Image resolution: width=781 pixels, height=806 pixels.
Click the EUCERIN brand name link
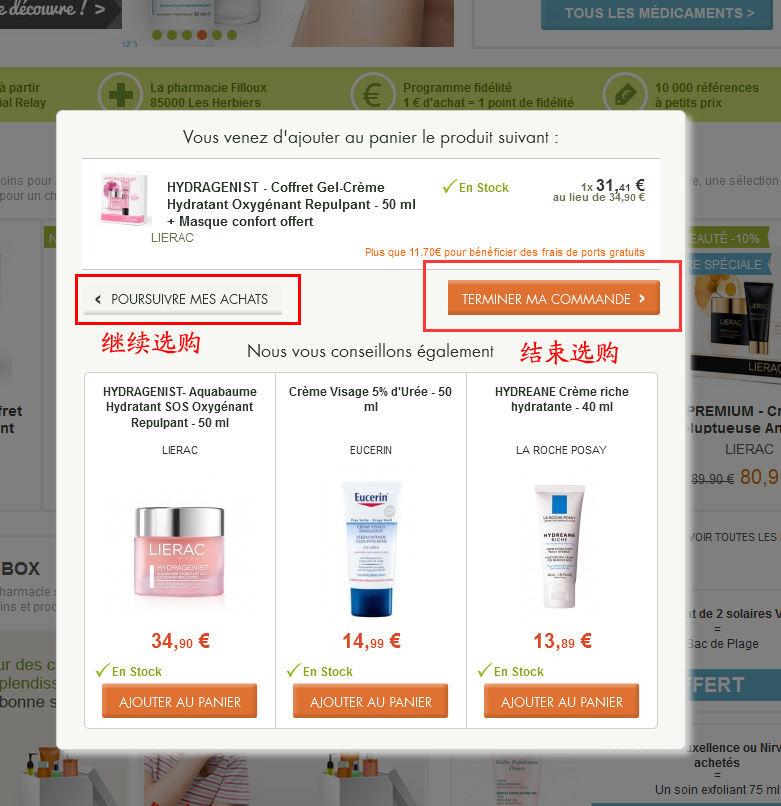(371, 450)
